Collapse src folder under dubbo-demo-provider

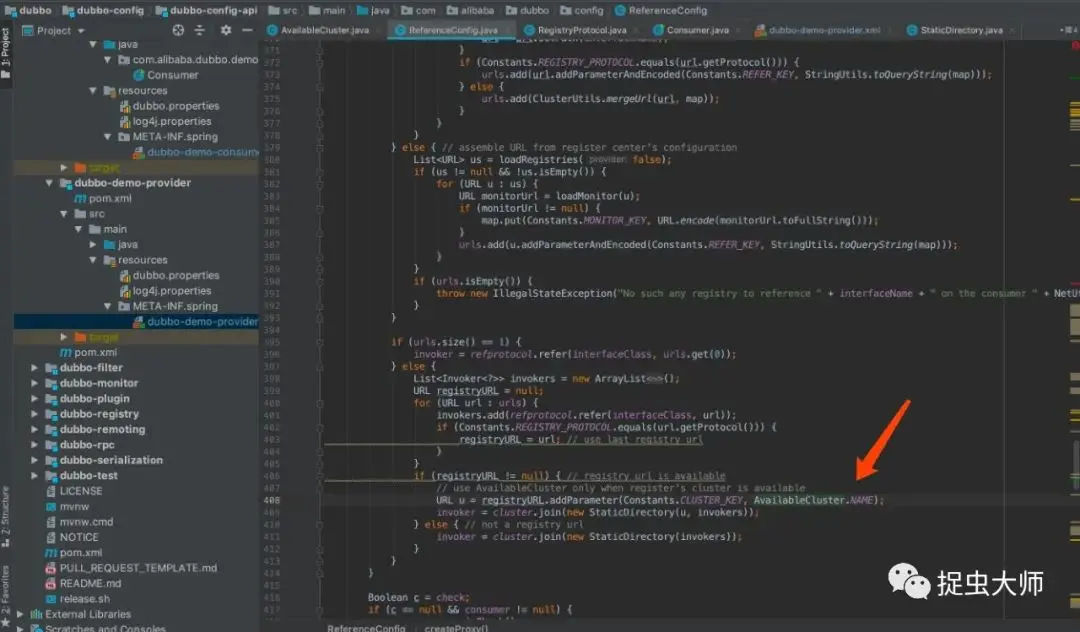(x=64, y=214)
